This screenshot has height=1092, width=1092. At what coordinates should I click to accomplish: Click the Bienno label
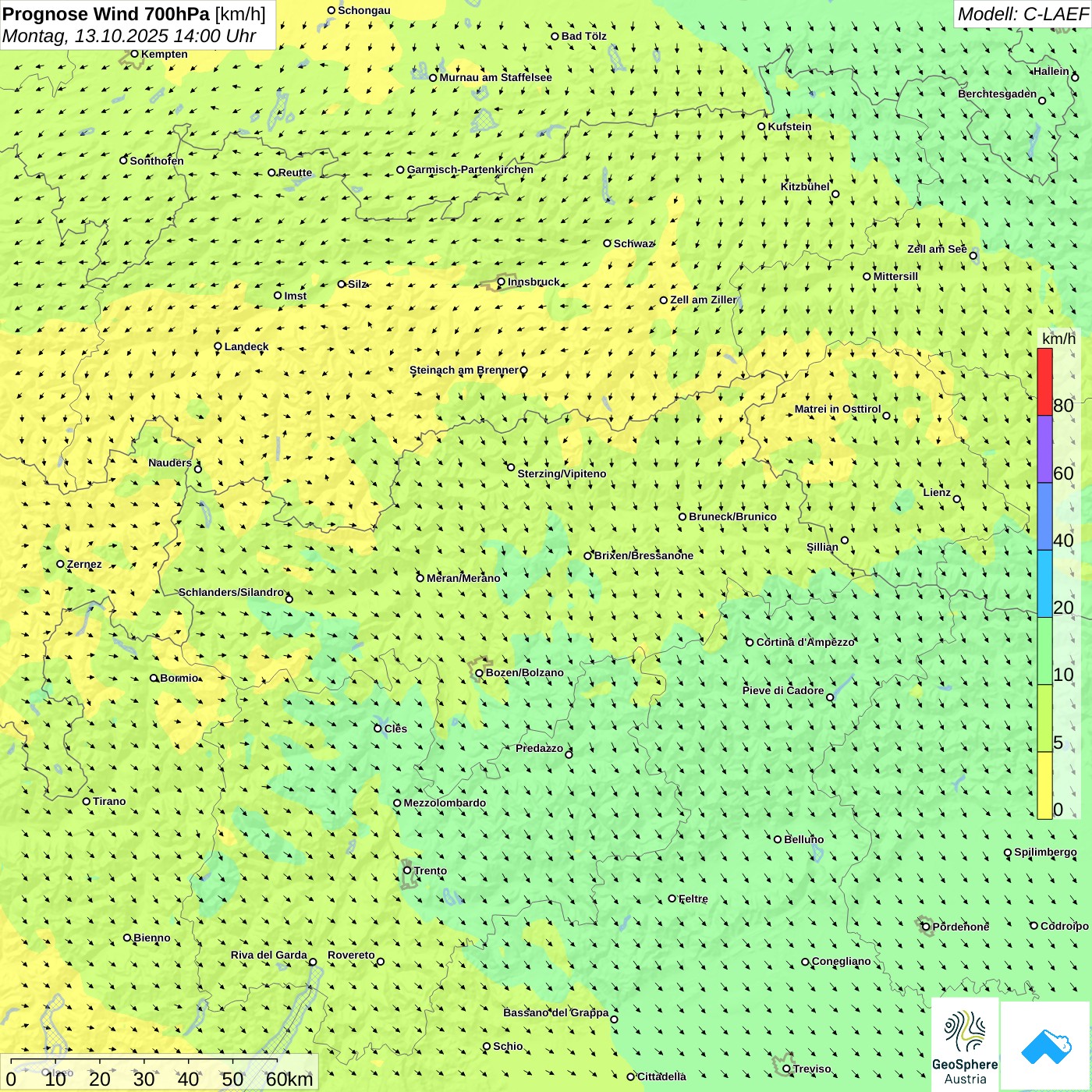152,938
